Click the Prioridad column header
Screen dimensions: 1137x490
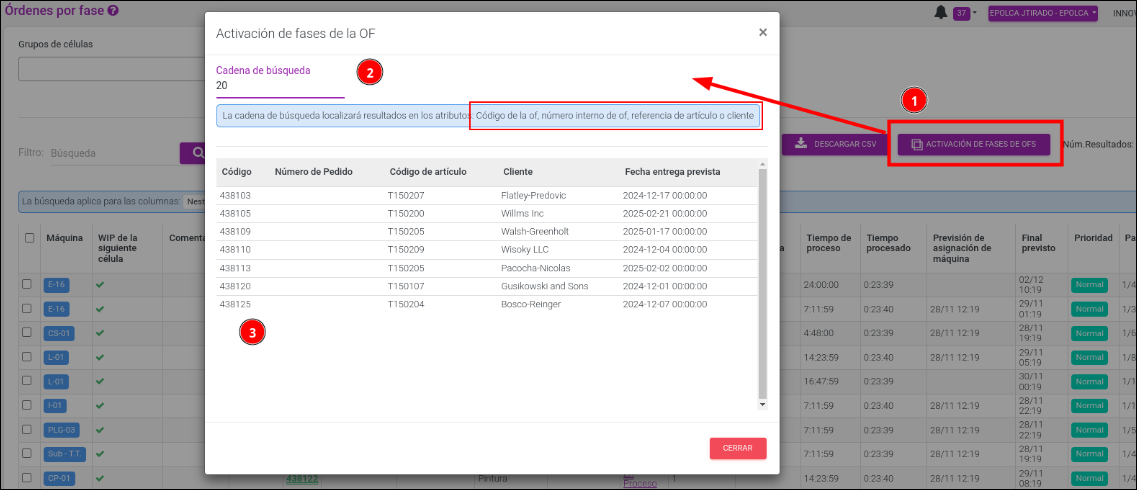tap(1092, 238)
